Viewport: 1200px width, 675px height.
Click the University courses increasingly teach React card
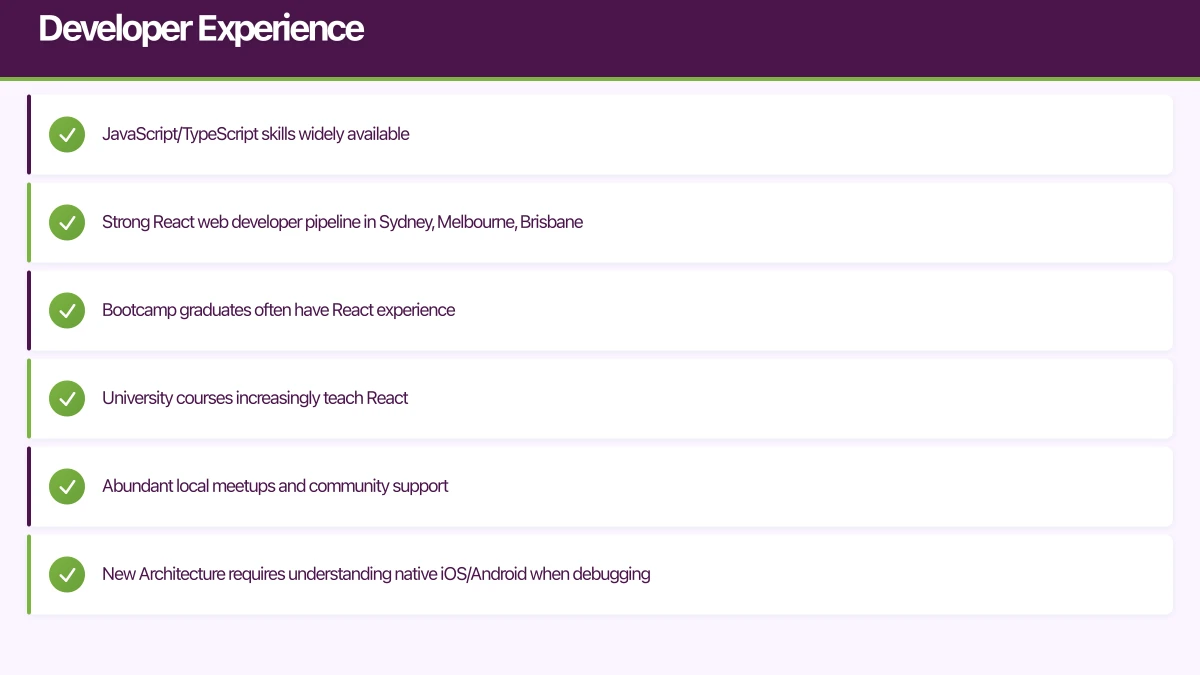(600, 398)
